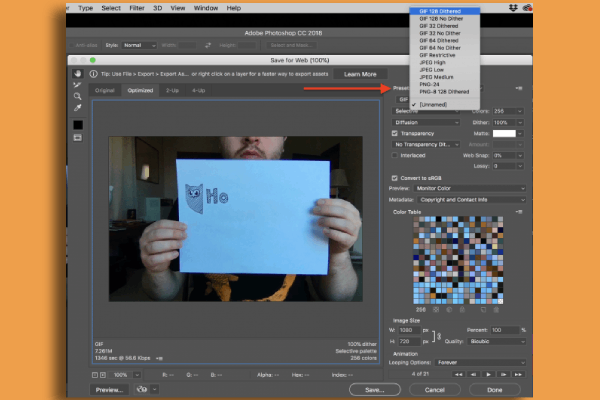
Task: Open the browser preview dropdown arrow
Action: pos(154,389)
